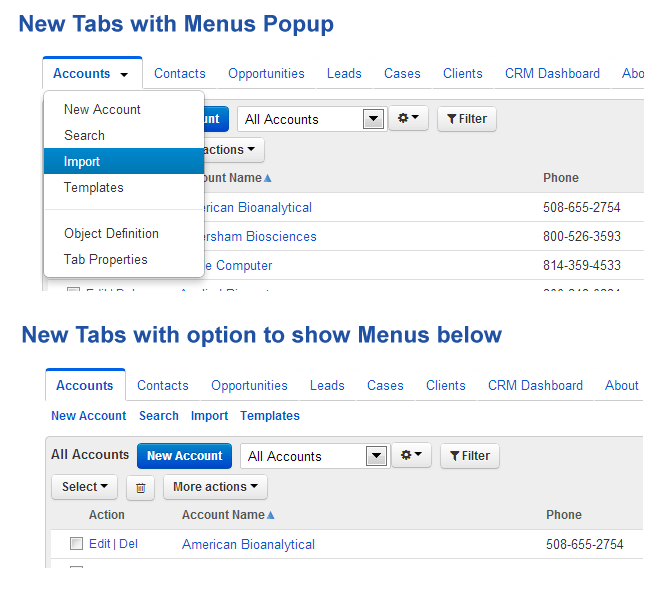Select Object Definition in the popup menu

(111, 233)
